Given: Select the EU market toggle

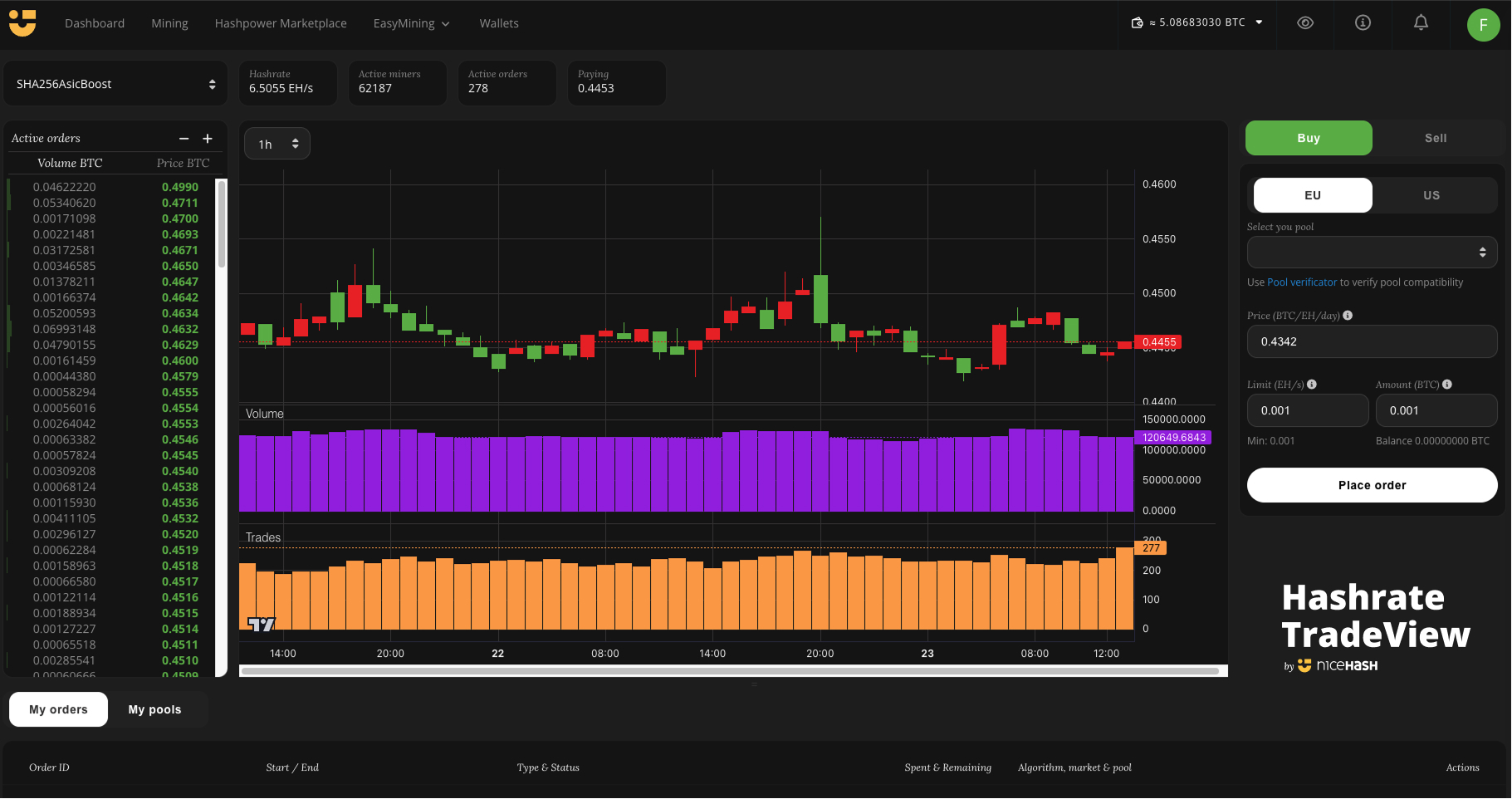Looking at the screenshot, I should click(x=1312, y=195).
